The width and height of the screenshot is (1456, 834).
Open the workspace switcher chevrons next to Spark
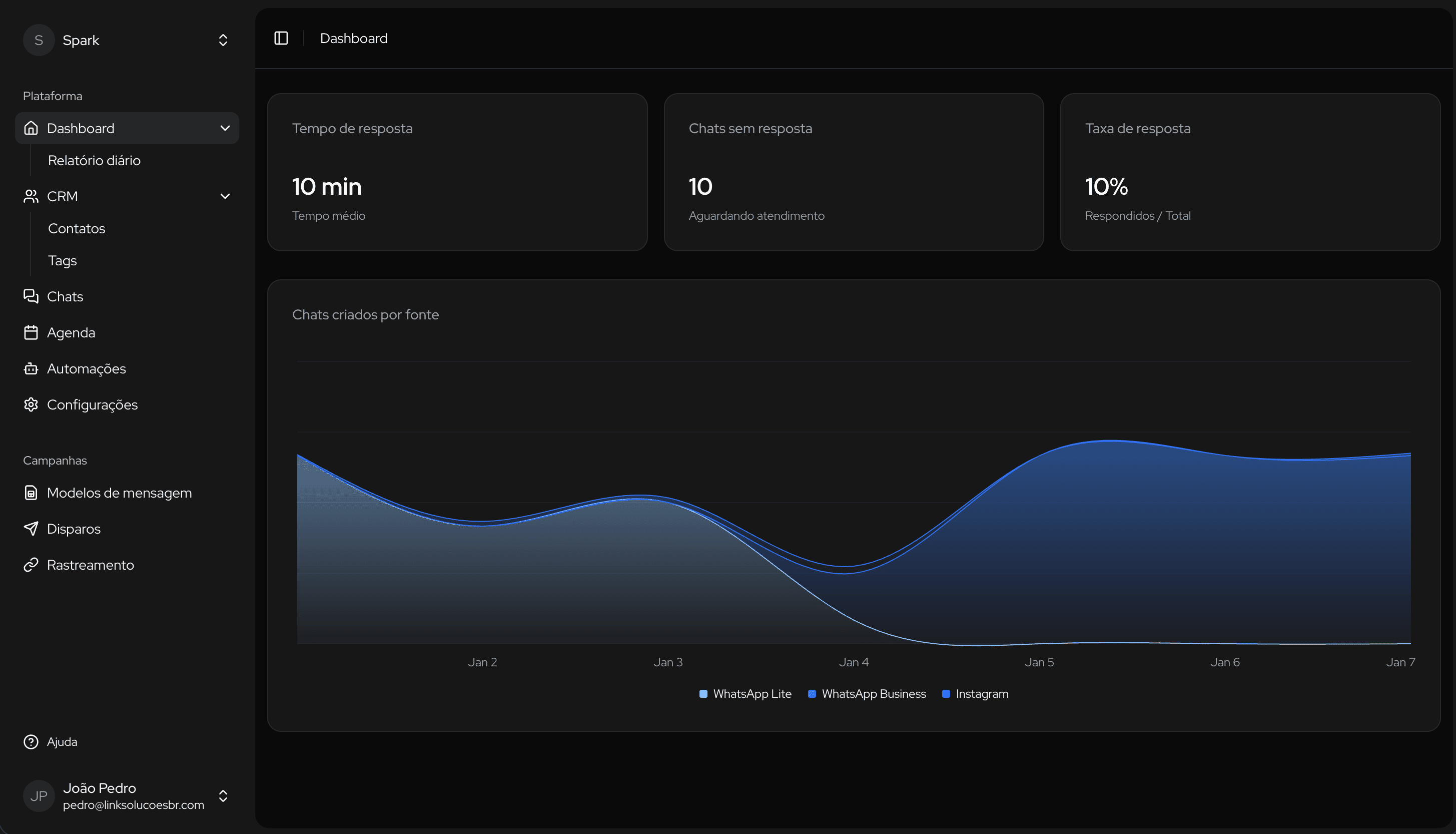[223, 40]
